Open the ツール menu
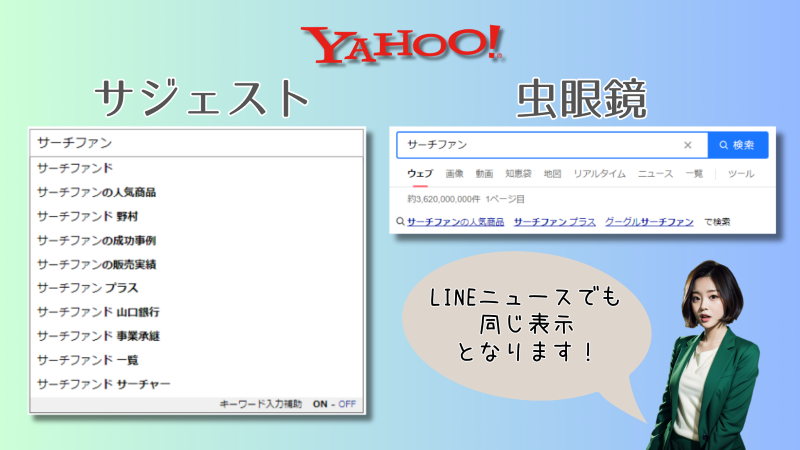 tap(741, 174)
